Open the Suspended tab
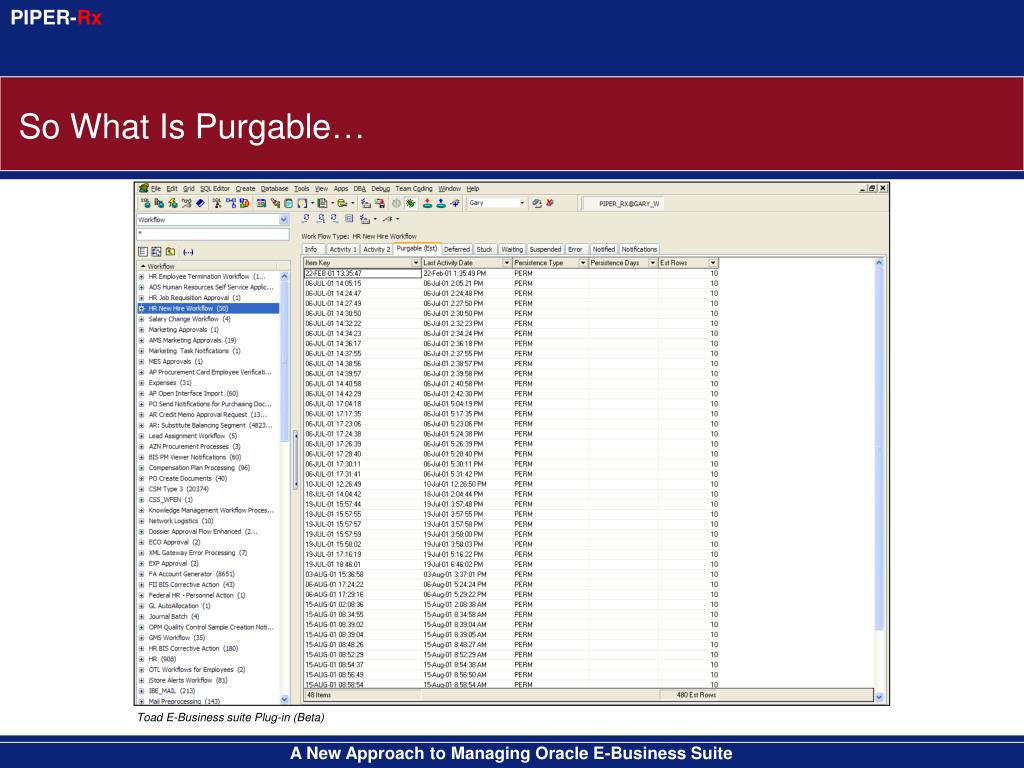 coord(545,249)
